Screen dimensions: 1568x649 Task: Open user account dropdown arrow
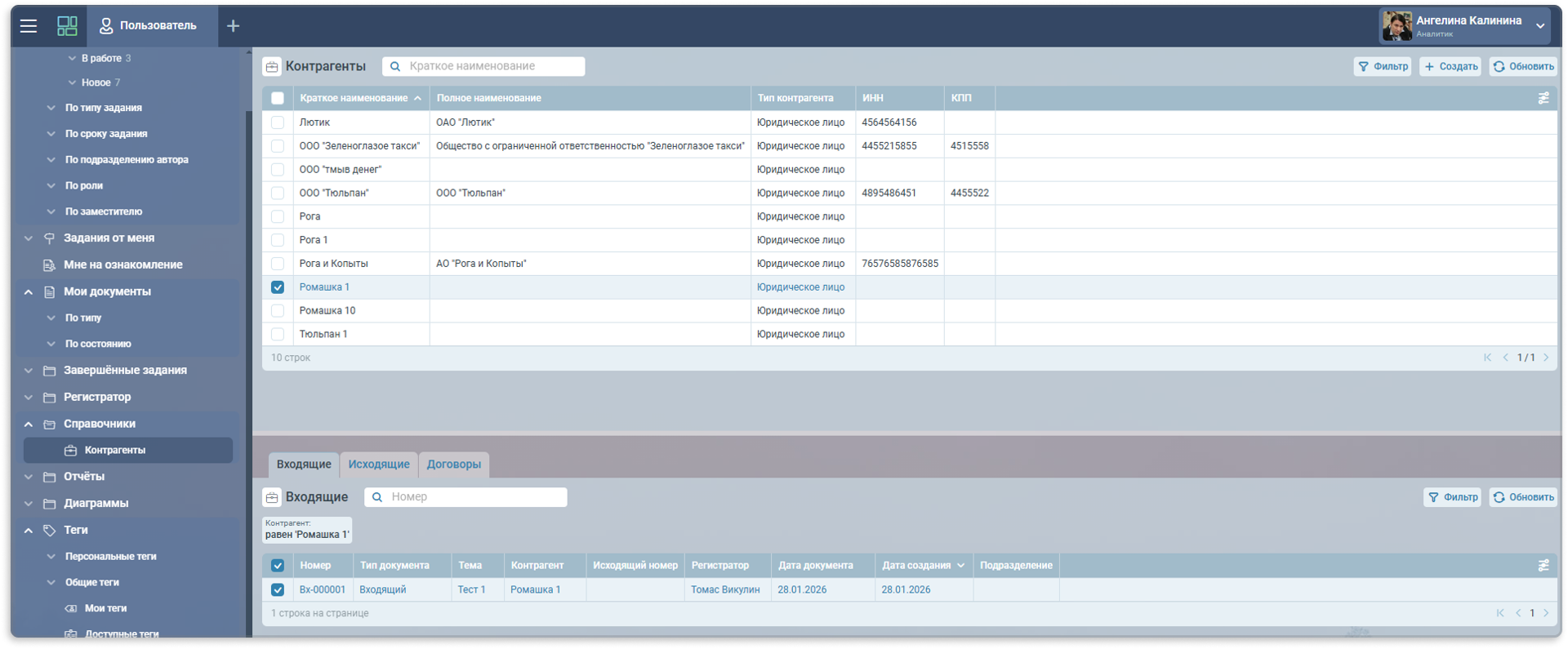pos(1540,26)
